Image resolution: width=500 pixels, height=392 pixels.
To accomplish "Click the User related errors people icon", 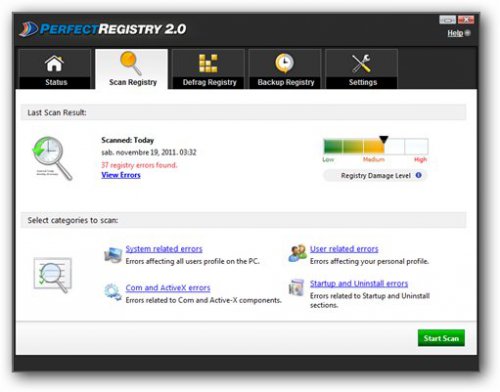I will tap(297, 253).
